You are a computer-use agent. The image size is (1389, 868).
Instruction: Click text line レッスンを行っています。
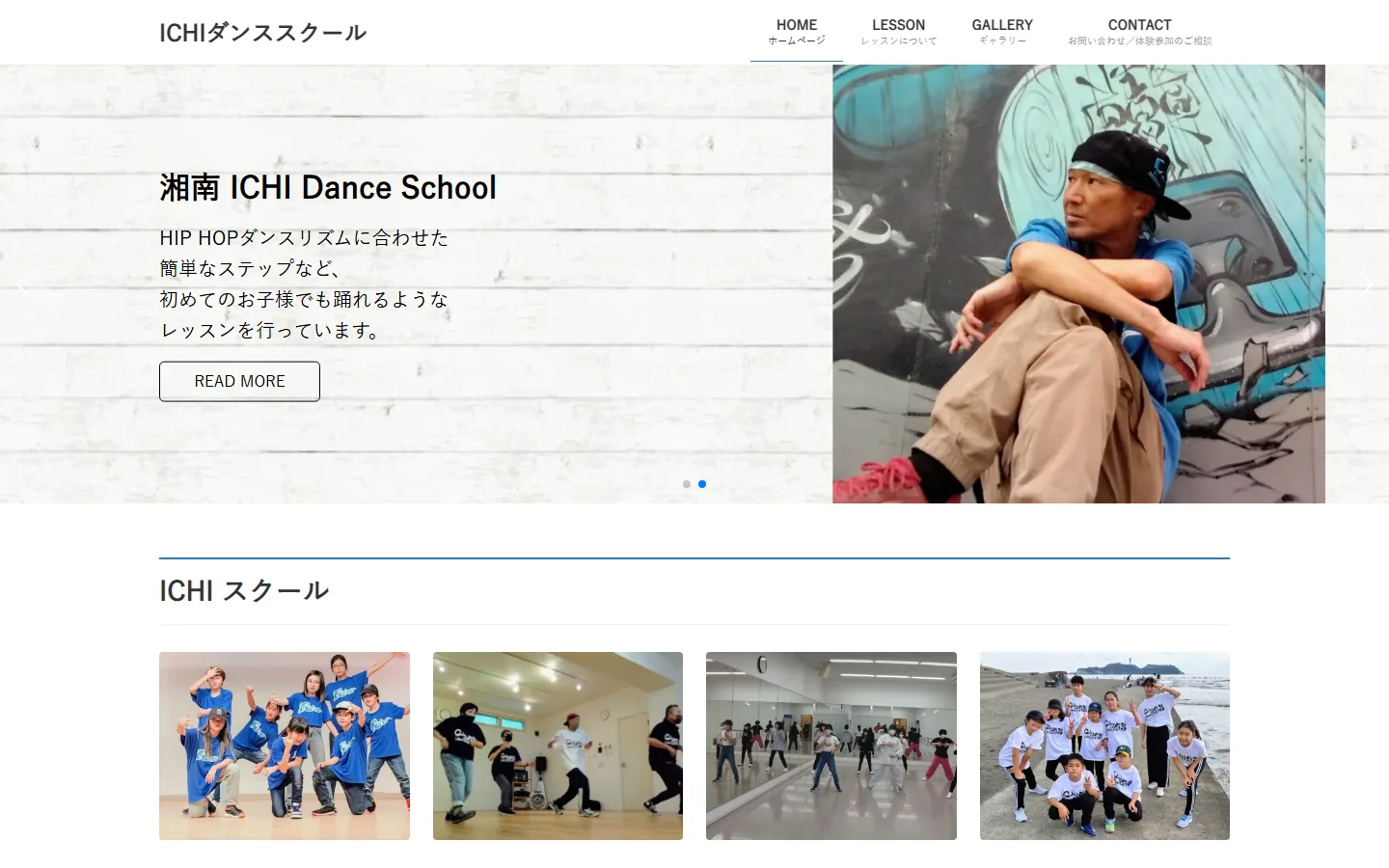pos(272,331)
